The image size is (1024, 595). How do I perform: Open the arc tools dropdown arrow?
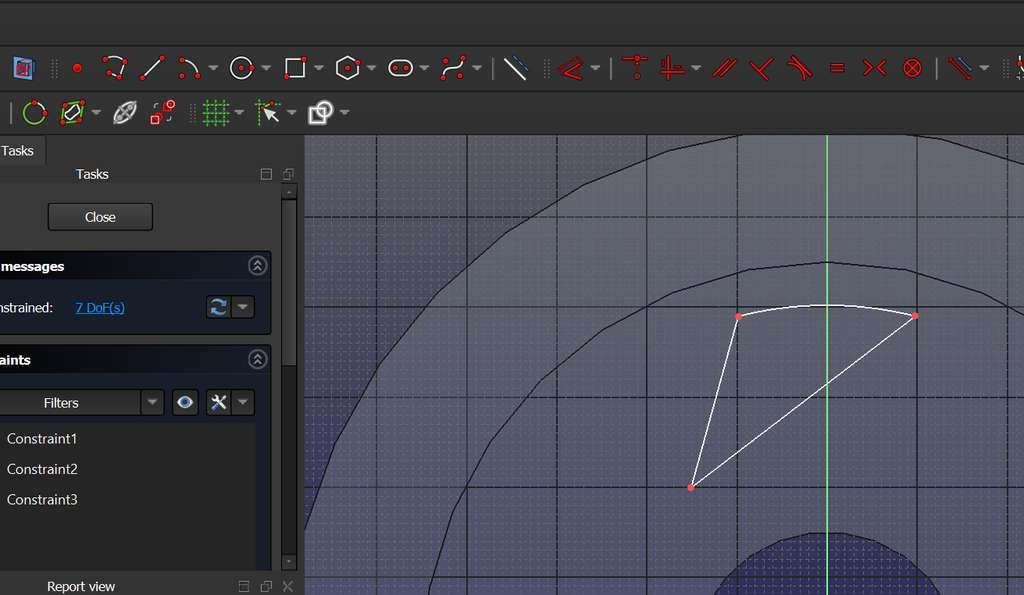pos(213,68)
